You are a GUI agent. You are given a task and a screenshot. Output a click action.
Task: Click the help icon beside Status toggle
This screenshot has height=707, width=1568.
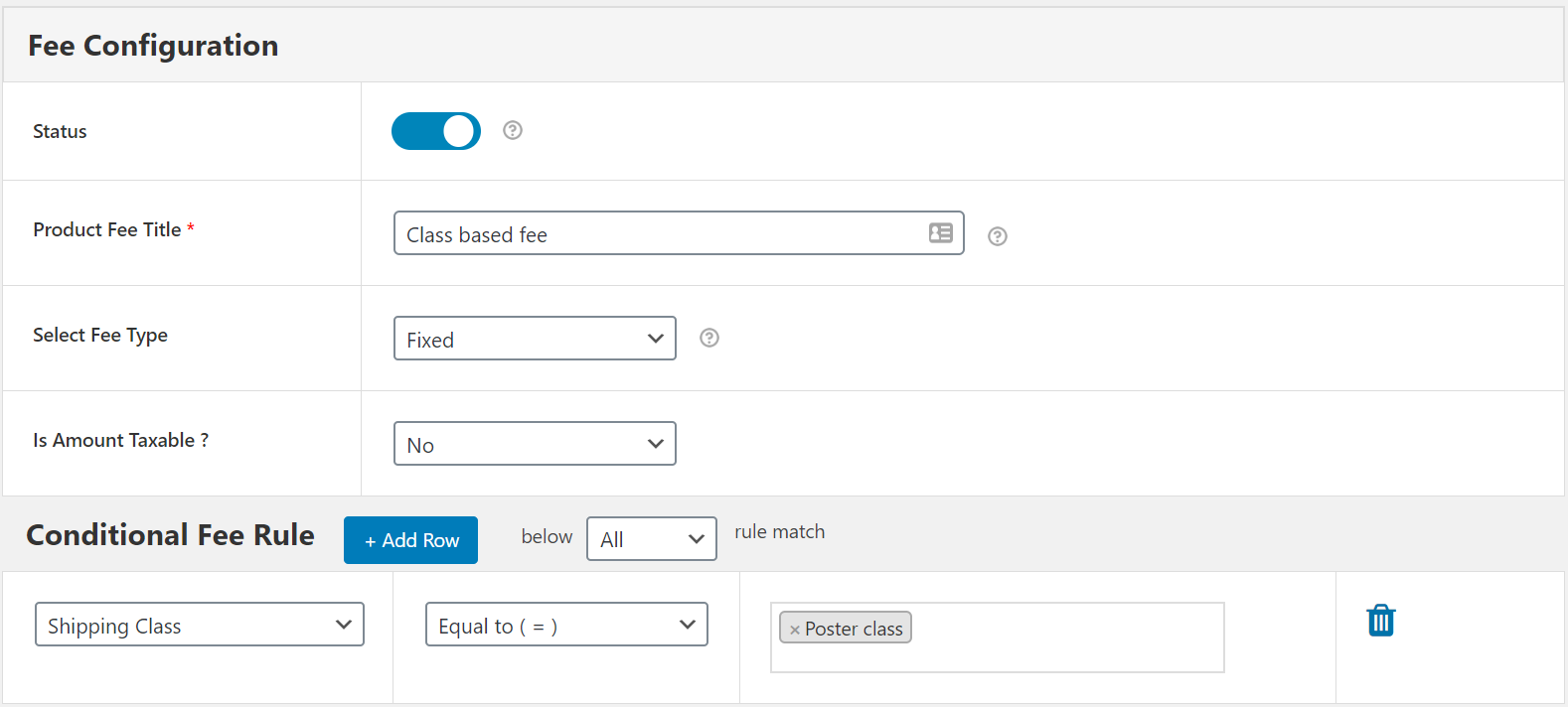(x=513, y=130)
